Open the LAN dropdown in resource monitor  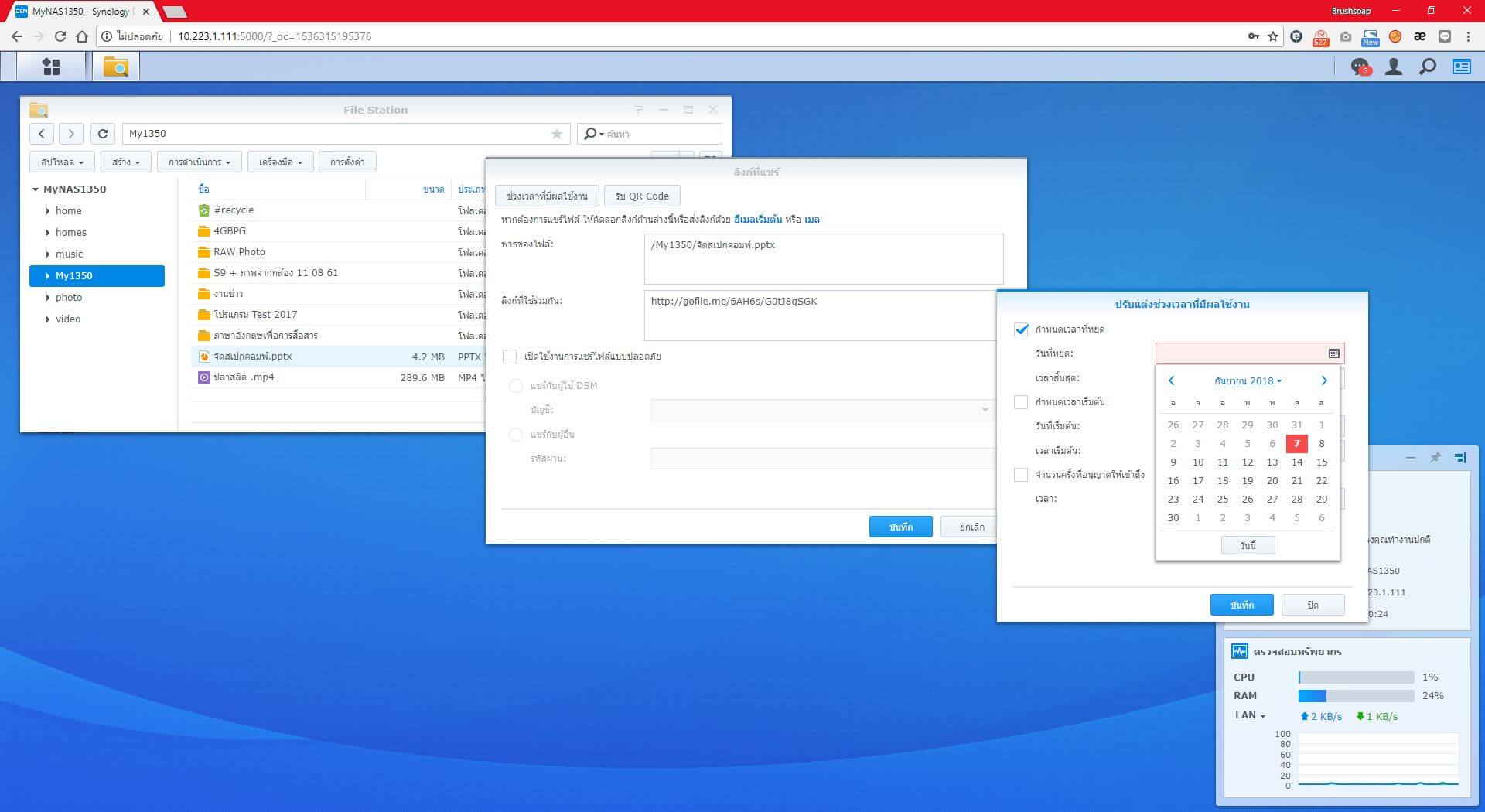point(1249,715)
